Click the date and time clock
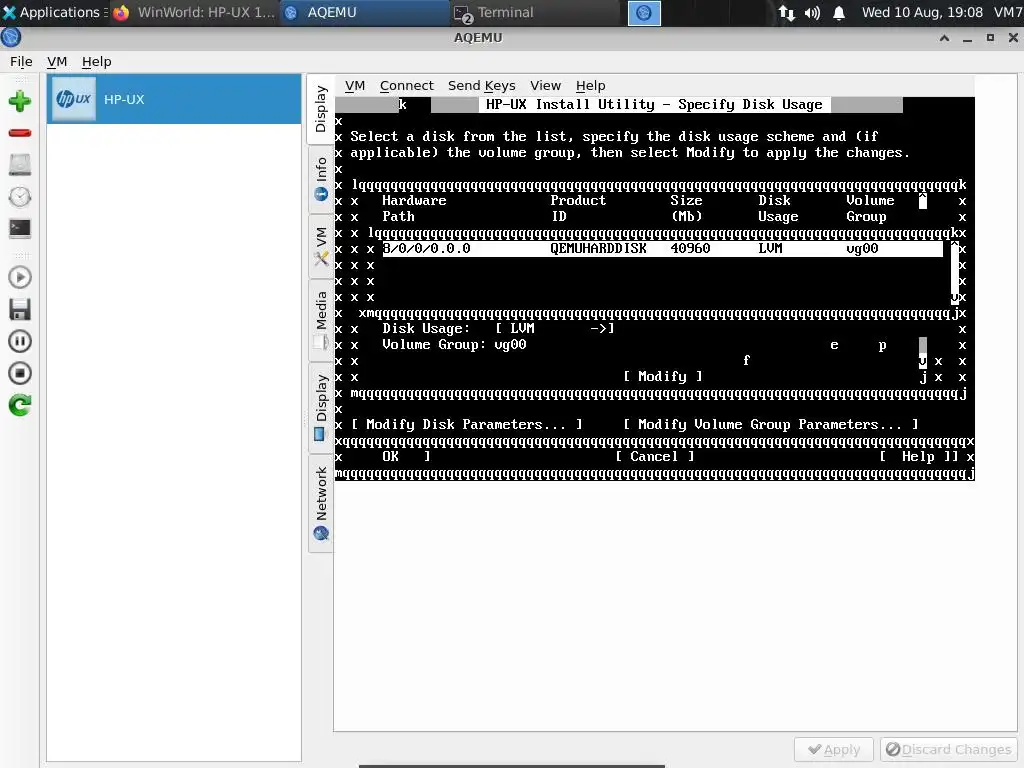The height and width of the screenshot is (768, 1024). (x=922, y=12)
